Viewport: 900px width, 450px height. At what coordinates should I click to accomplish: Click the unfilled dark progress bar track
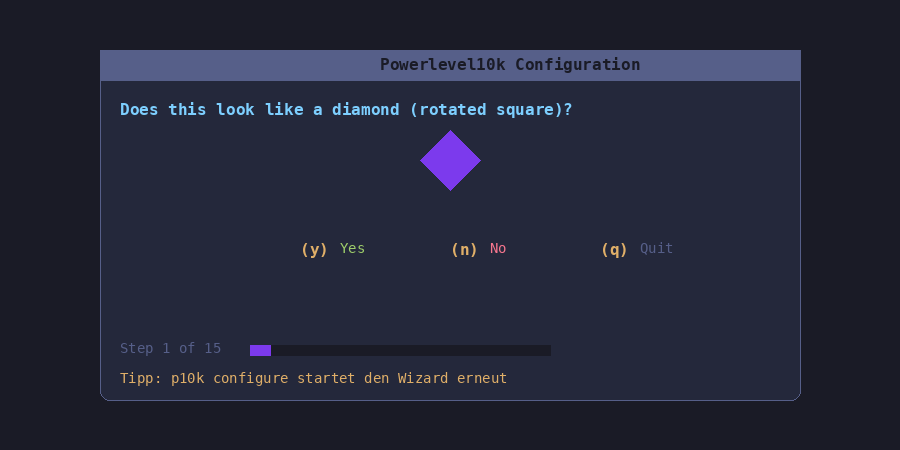[x=410, y=350]
